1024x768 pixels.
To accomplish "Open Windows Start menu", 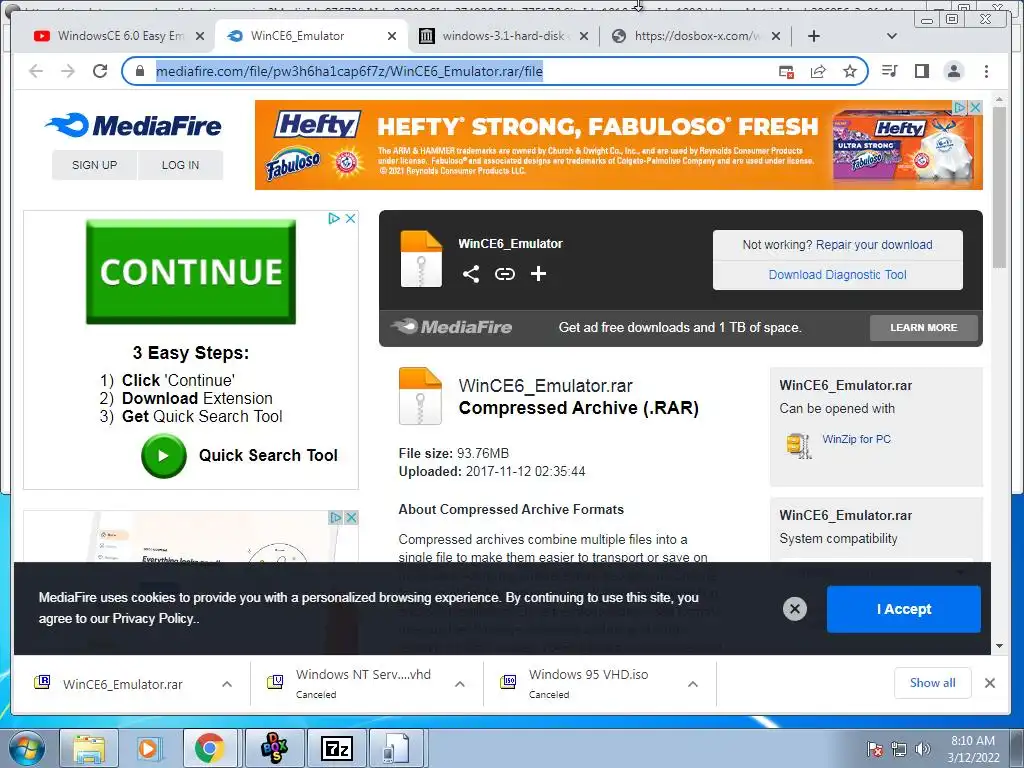I will 27,748.
